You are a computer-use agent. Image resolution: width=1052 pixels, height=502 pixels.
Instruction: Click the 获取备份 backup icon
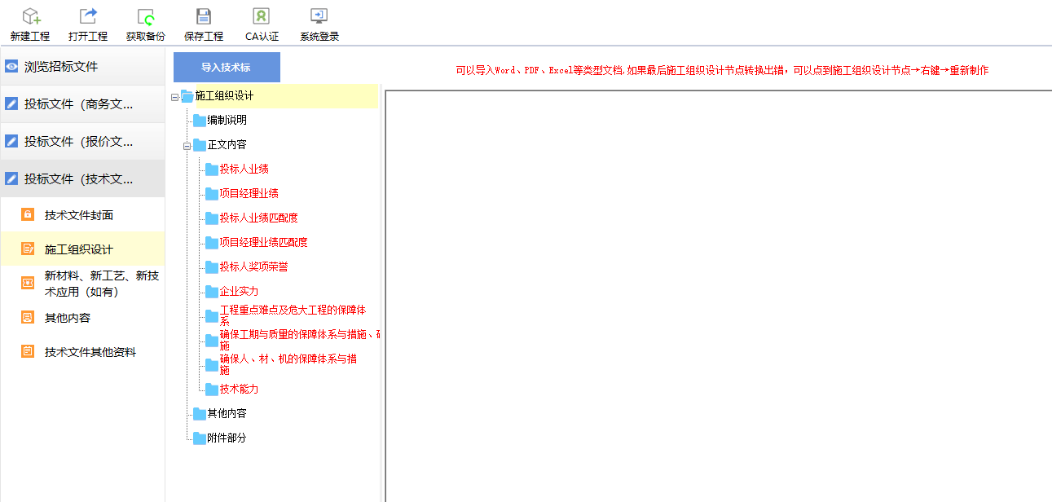[x=146, y=16]
